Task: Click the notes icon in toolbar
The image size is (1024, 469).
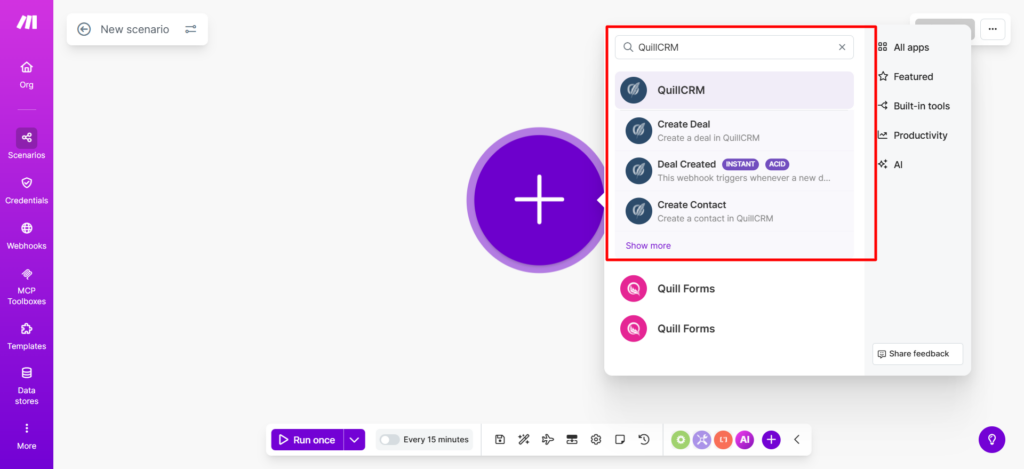Action: [x=620, y=439]
